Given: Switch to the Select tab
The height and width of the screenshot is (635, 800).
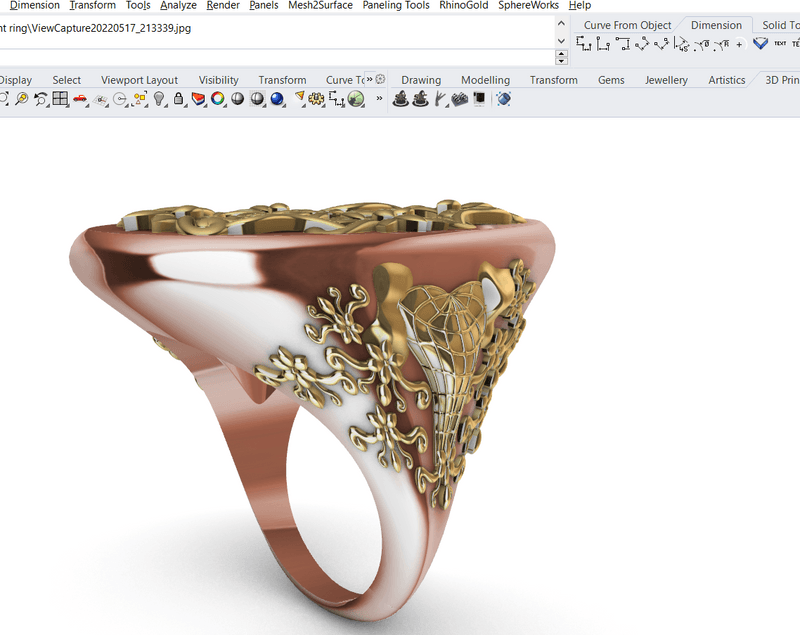Looking at the screenshot, I should pos(66,80).
